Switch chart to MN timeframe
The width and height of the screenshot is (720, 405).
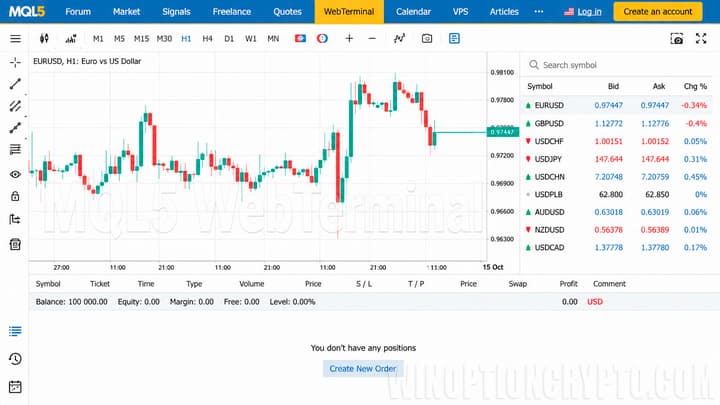(x=273, y=39)
